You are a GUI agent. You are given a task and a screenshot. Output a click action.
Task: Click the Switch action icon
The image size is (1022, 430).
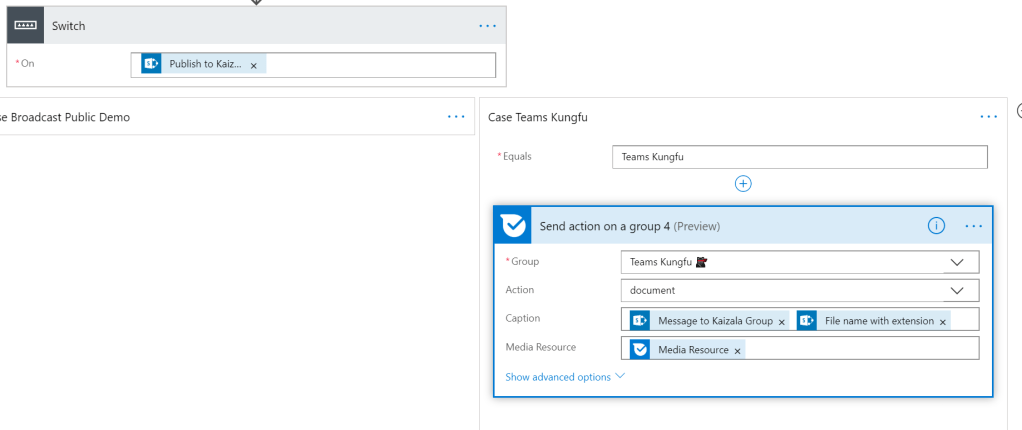(x=25, y=26)
